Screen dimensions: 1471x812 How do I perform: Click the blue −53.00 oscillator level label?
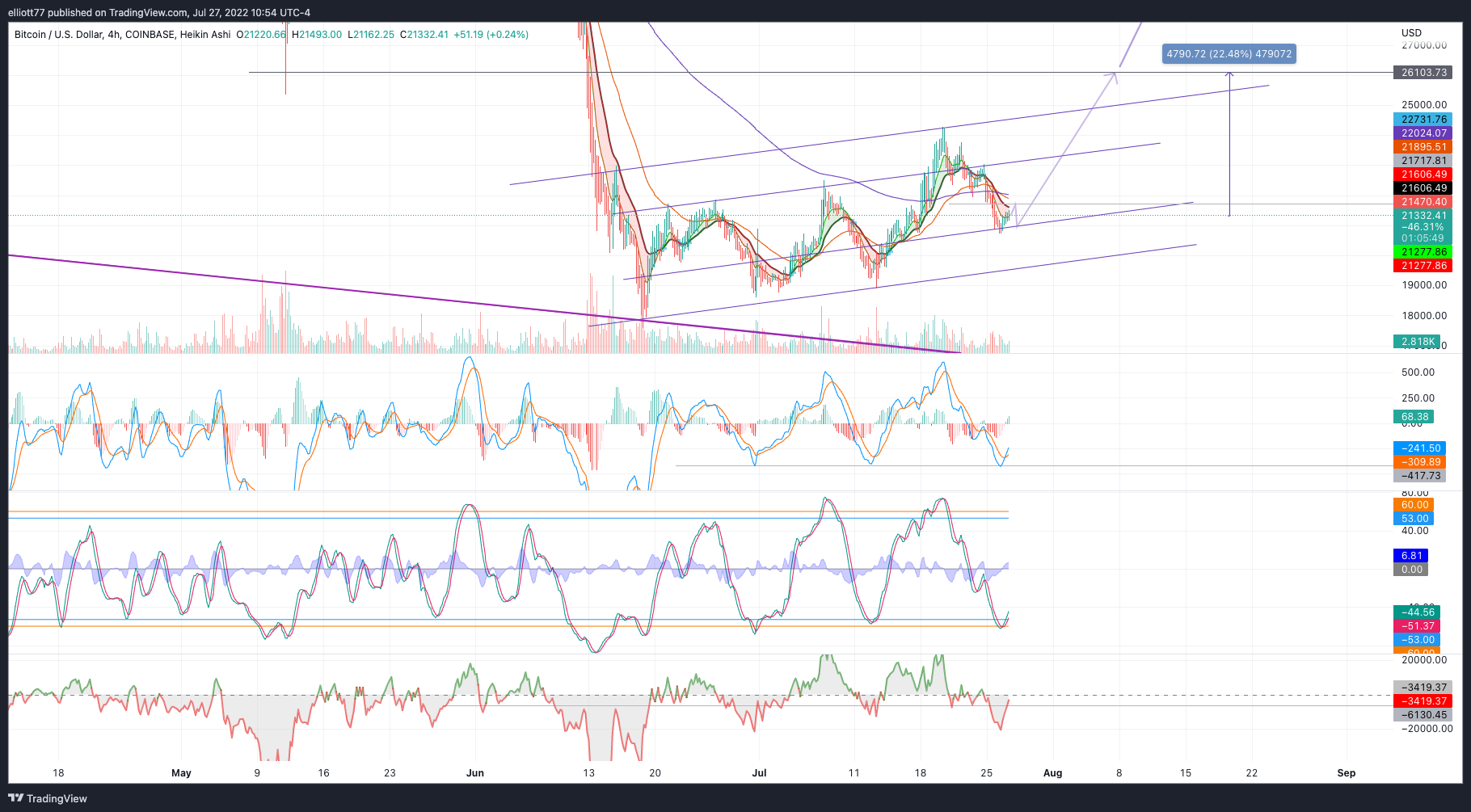[1417, 640]
